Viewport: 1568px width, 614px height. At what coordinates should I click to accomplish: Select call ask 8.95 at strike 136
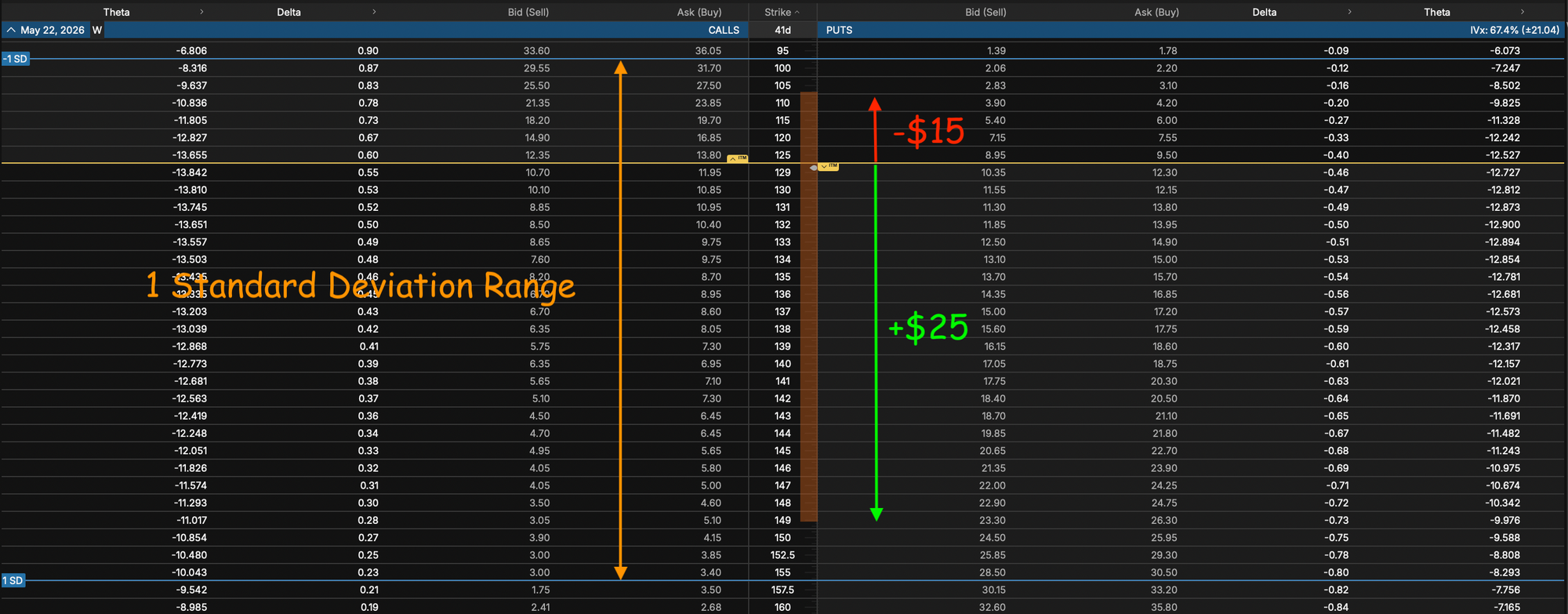(711, 294)
